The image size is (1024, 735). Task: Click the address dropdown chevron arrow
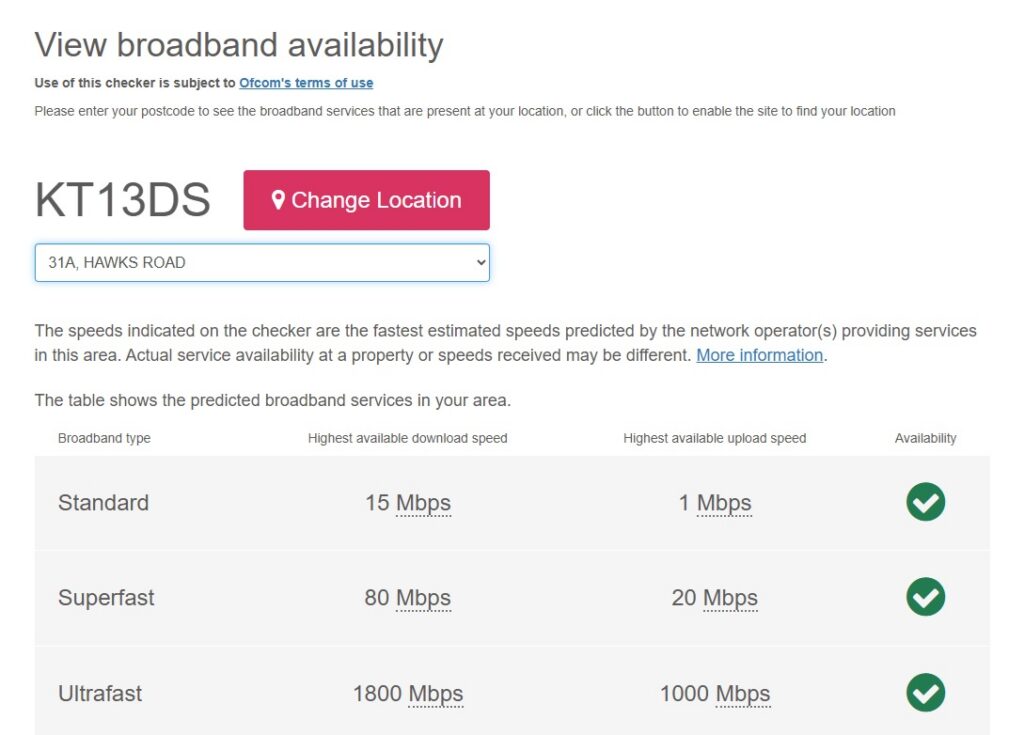(481, 263)
